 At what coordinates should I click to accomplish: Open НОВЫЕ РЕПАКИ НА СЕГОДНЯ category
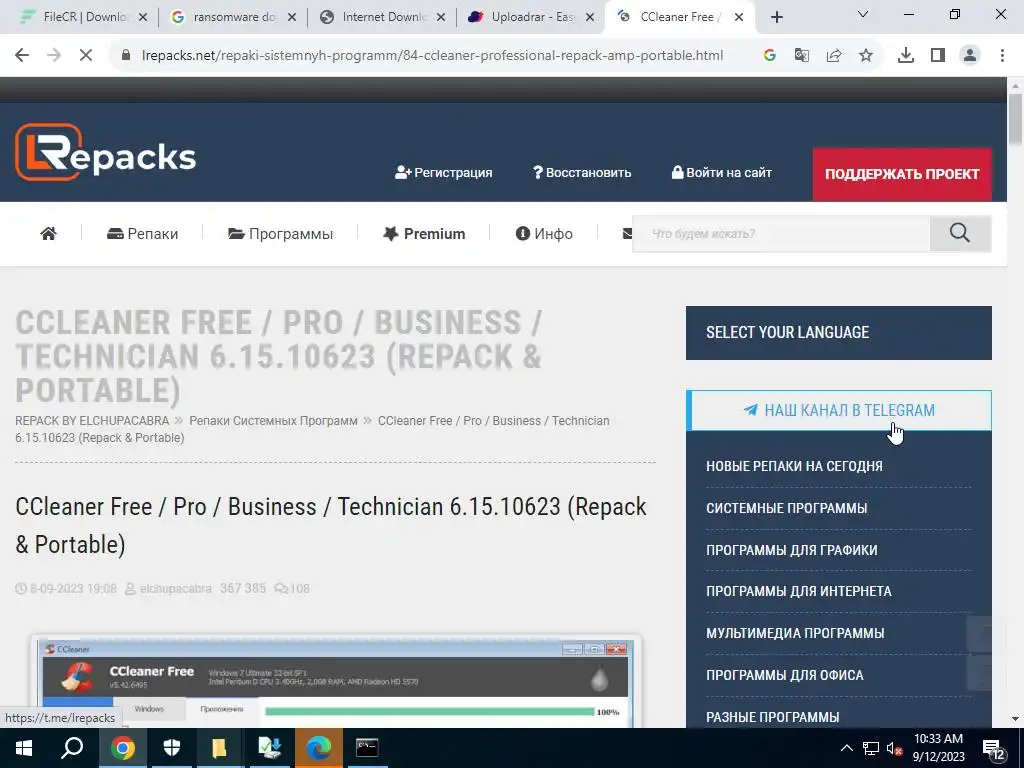pos(794,466)
